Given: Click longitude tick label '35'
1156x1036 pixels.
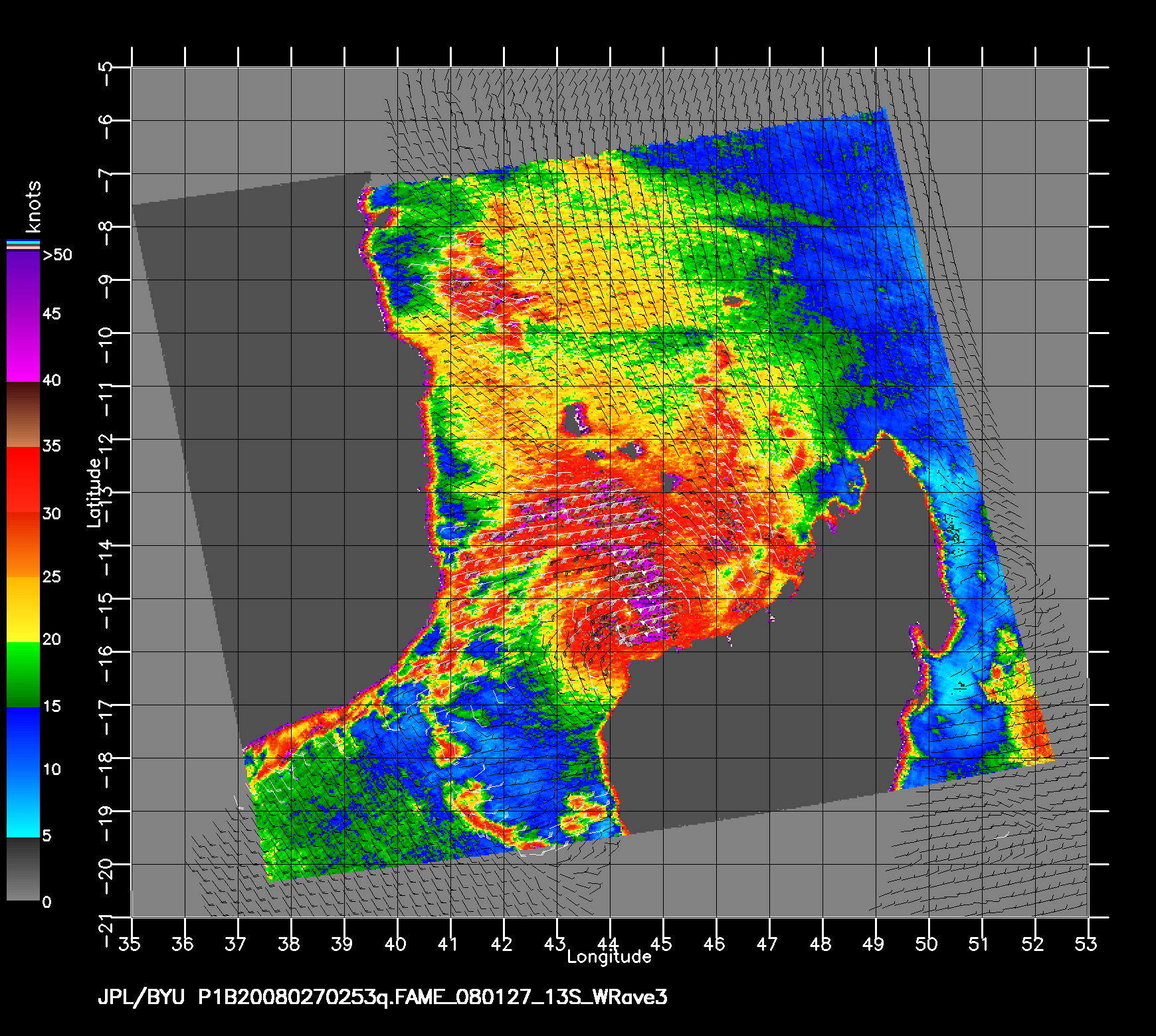Looking at the screenshot, I should pos(130,944).
